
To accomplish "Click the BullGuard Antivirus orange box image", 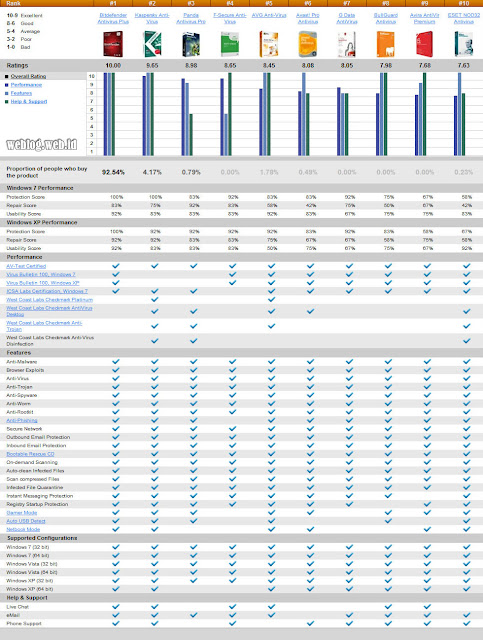I will (x=385, y=44).
